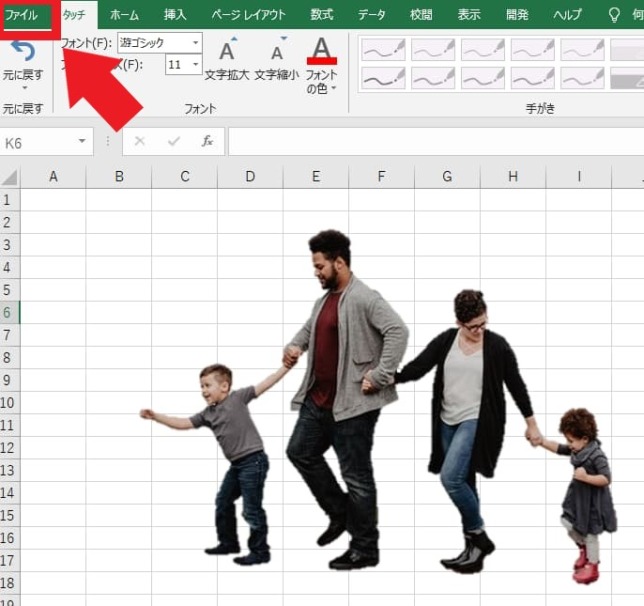Select fourth pen in bottom ink row
Screen dimensions: 644x606
tap(532, 78)
